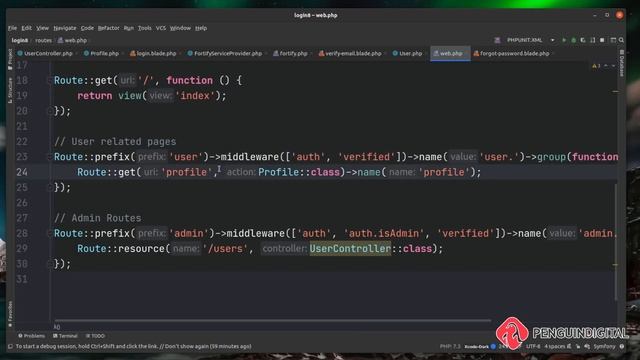The width and height of the screenshot is (640, 360).
Task: Open the Terminal tool window
Action: click(65, 336)
